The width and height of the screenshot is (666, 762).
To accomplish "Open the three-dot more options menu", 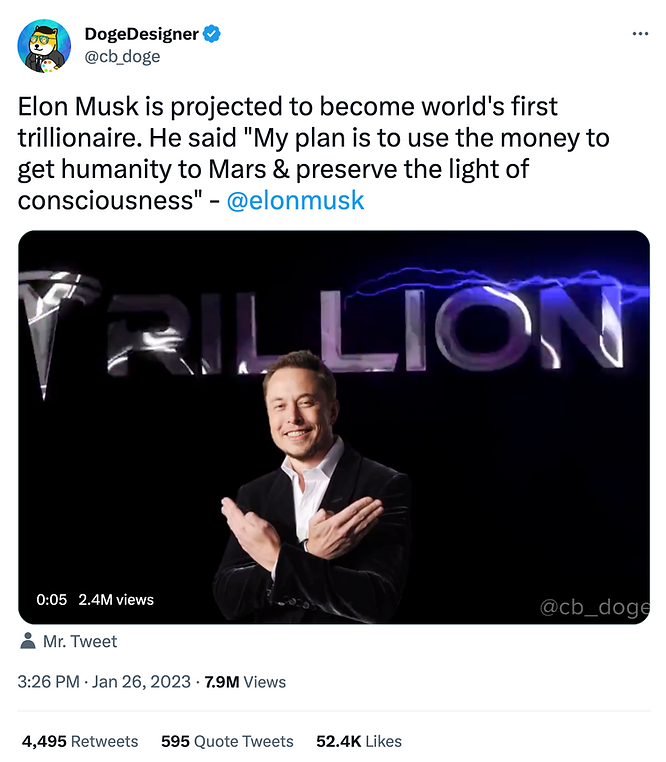I will 640,34.
